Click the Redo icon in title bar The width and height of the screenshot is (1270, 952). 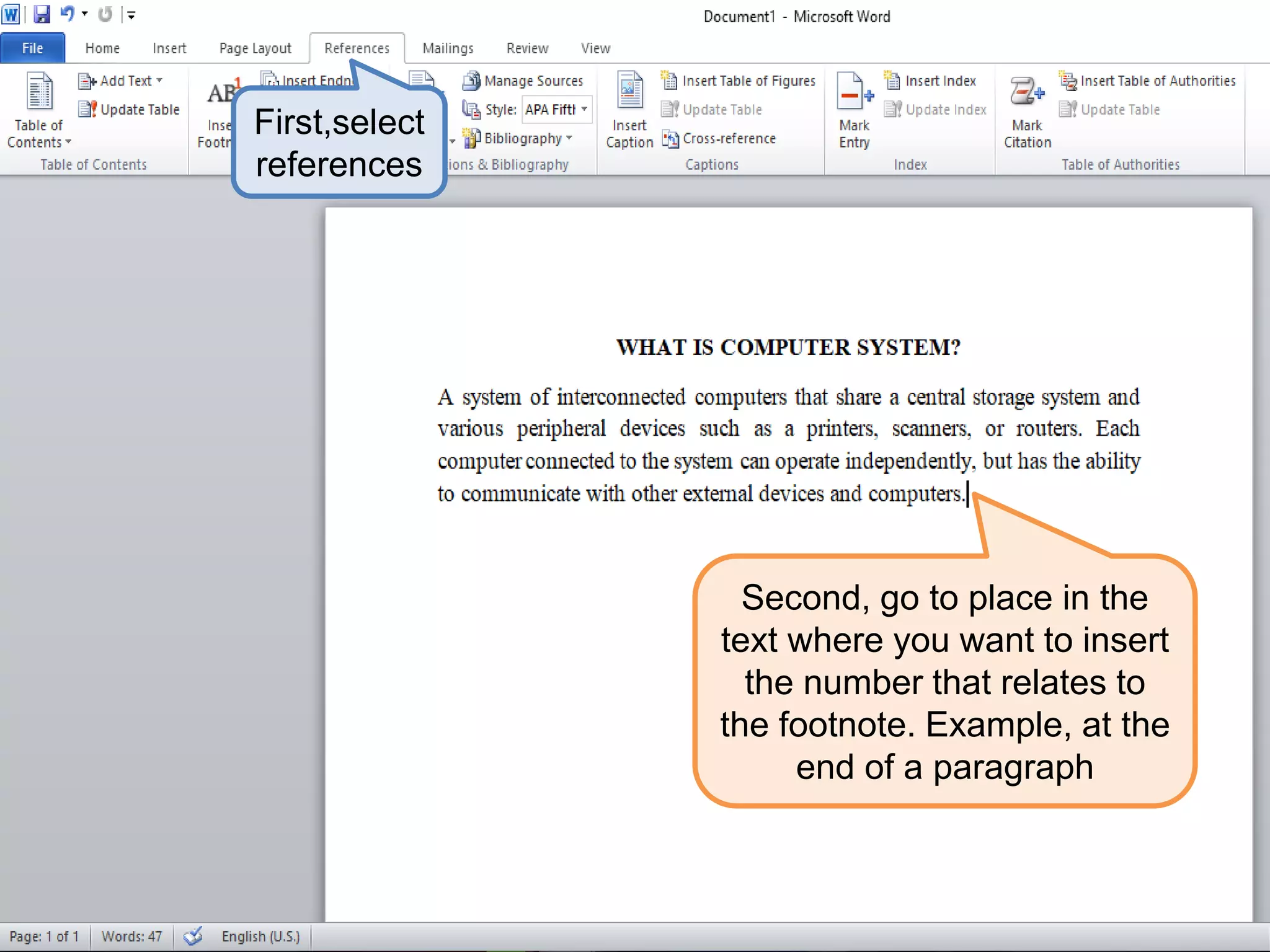(105, 14)
